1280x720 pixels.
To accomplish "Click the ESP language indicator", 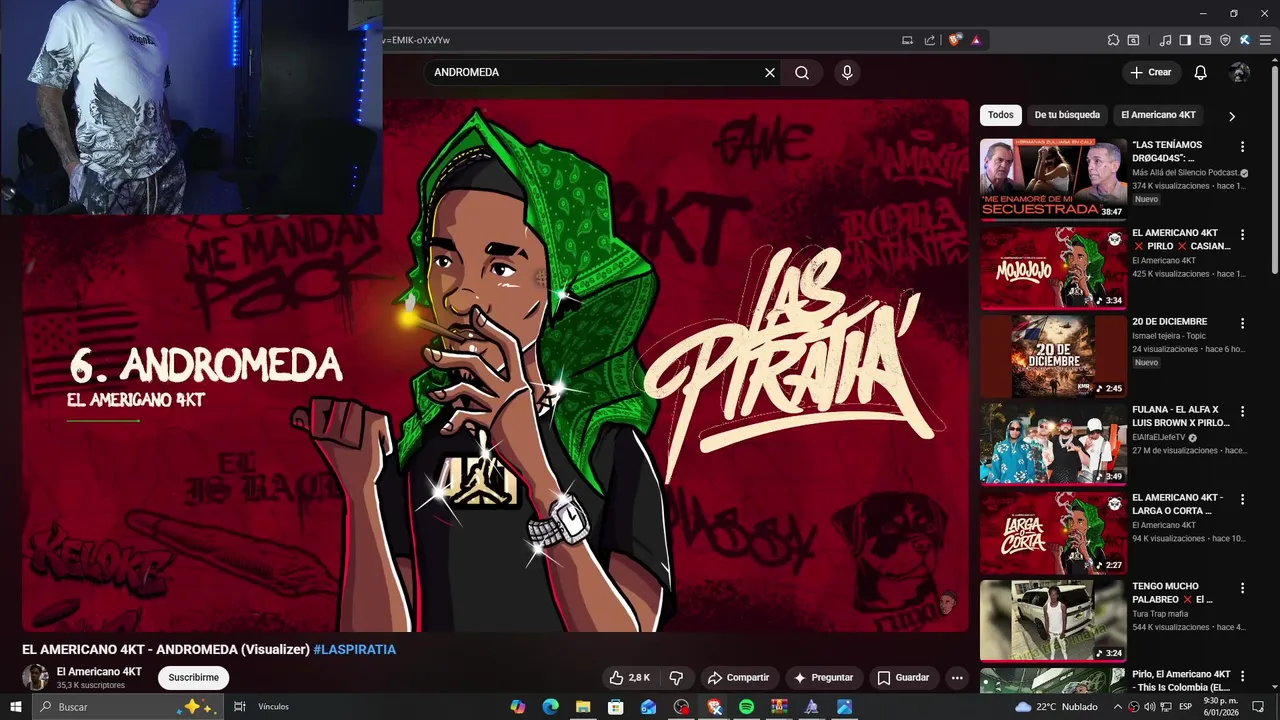I will coord(1186,707).
